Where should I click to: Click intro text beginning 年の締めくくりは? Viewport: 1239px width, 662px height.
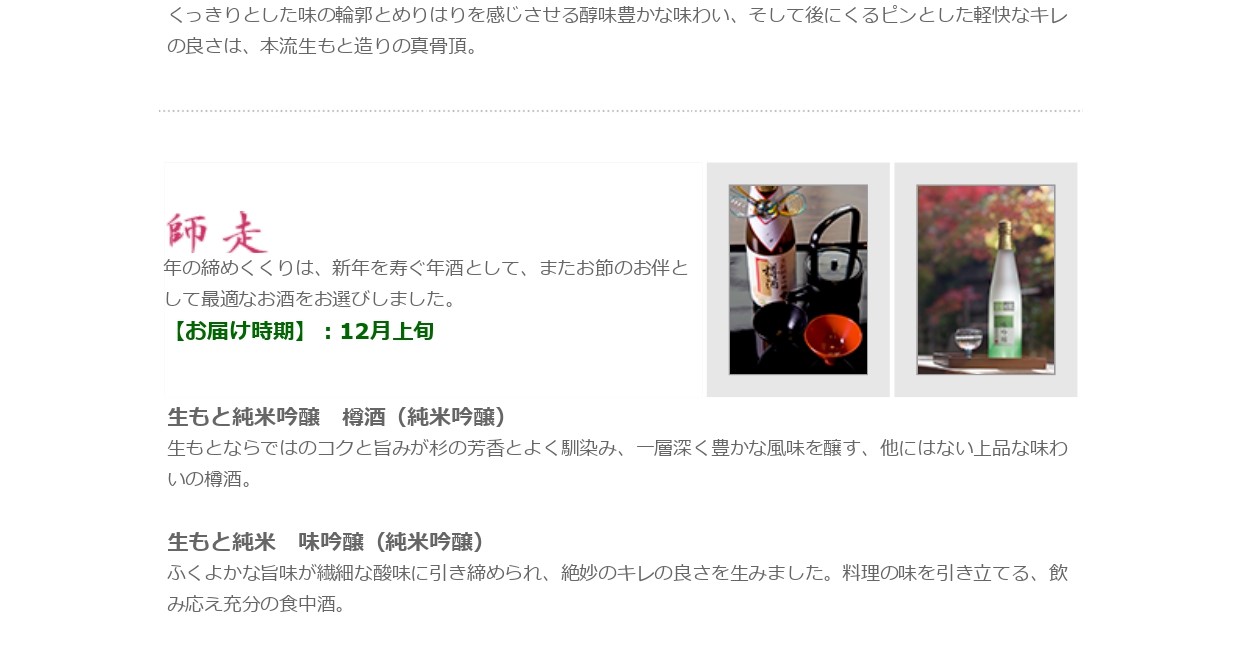[427, 283]
